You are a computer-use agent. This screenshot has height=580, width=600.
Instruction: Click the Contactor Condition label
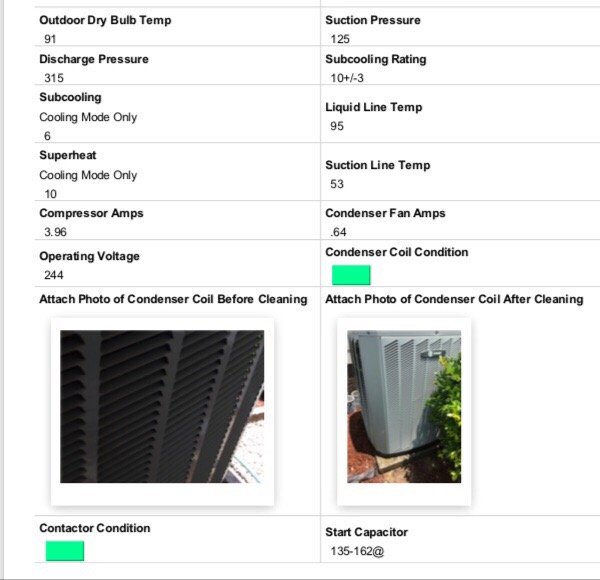point(94,528)
